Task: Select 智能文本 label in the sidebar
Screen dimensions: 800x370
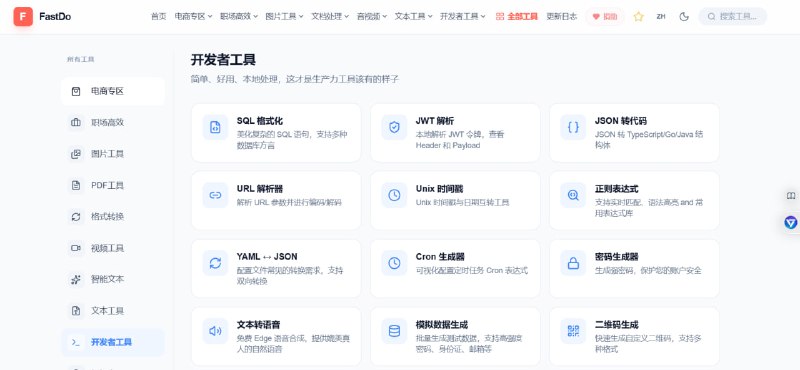Action: [x=108, y=279]
